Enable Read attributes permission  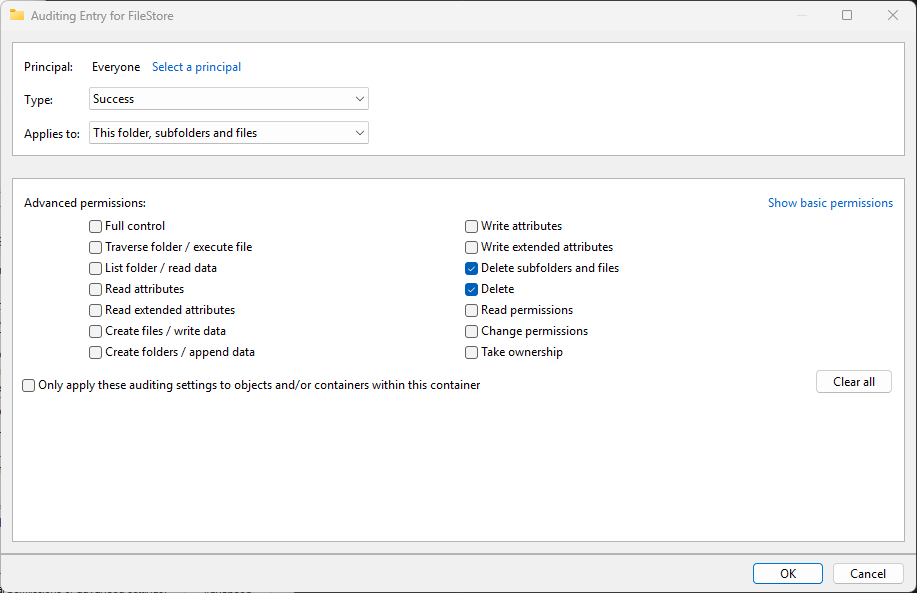pyautogui.click(x=96, y=289)
